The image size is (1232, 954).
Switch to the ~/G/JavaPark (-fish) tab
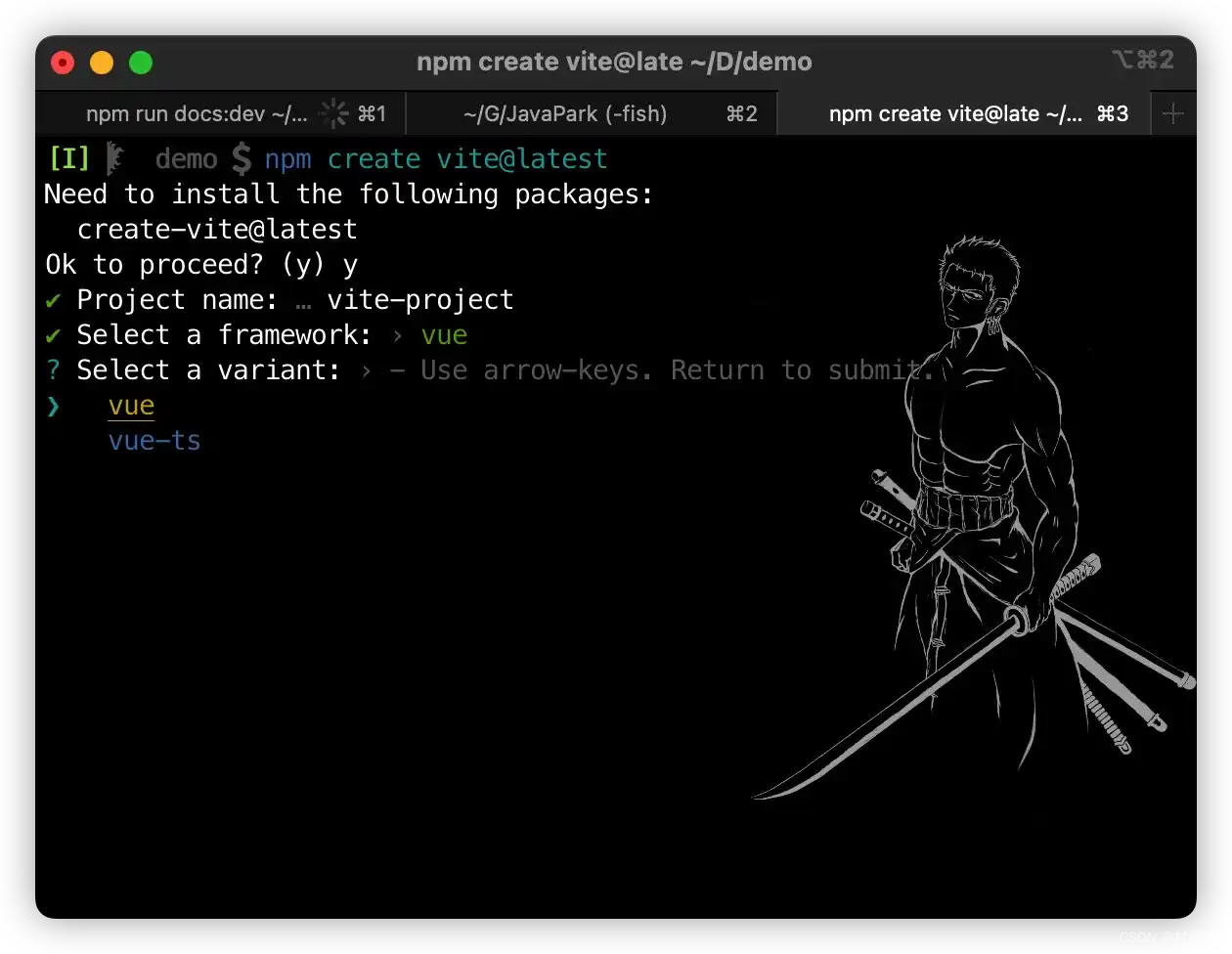[565, 114]
